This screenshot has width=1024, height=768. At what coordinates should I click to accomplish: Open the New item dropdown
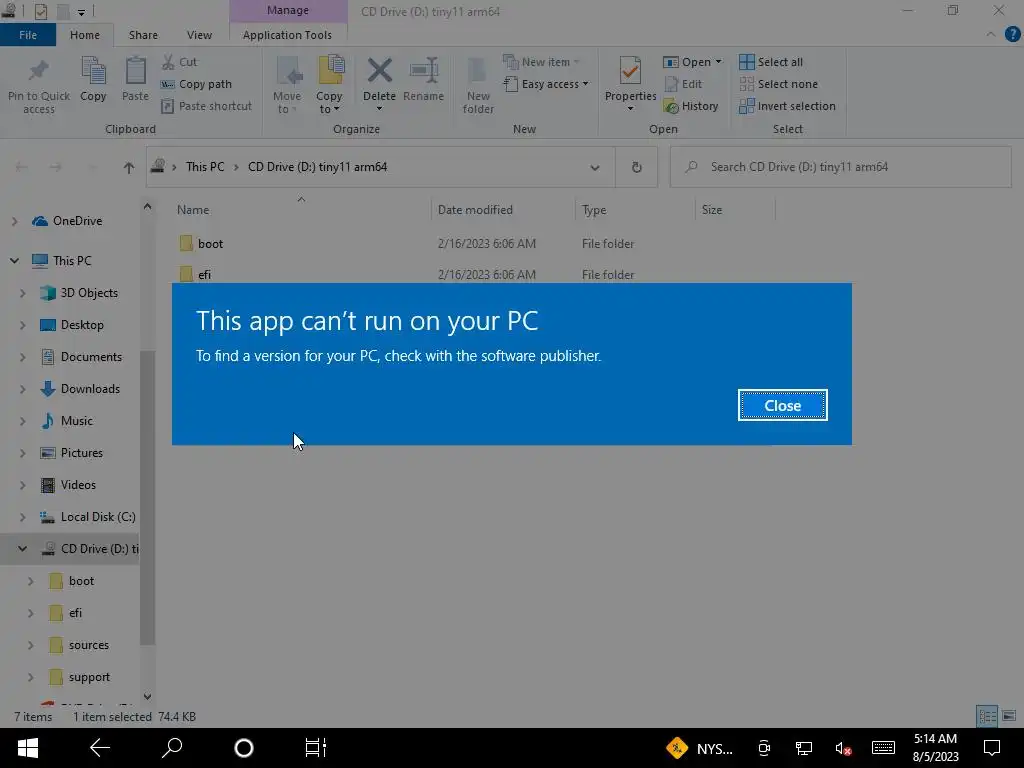(x=541, y=62)
